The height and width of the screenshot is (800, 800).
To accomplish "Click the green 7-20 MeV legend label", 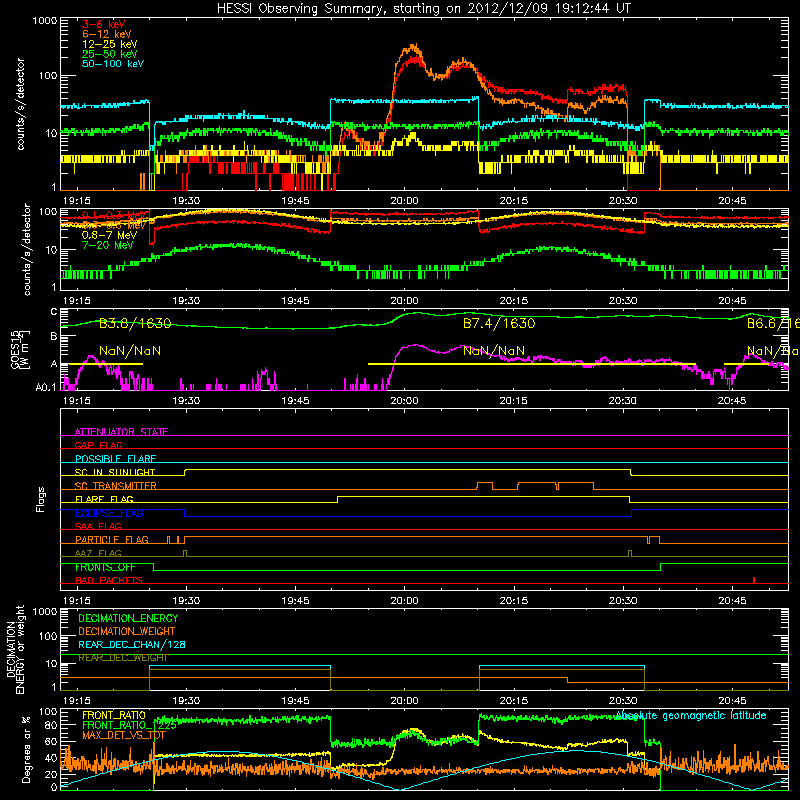I will pyautogui.click(x=108, y=245).
